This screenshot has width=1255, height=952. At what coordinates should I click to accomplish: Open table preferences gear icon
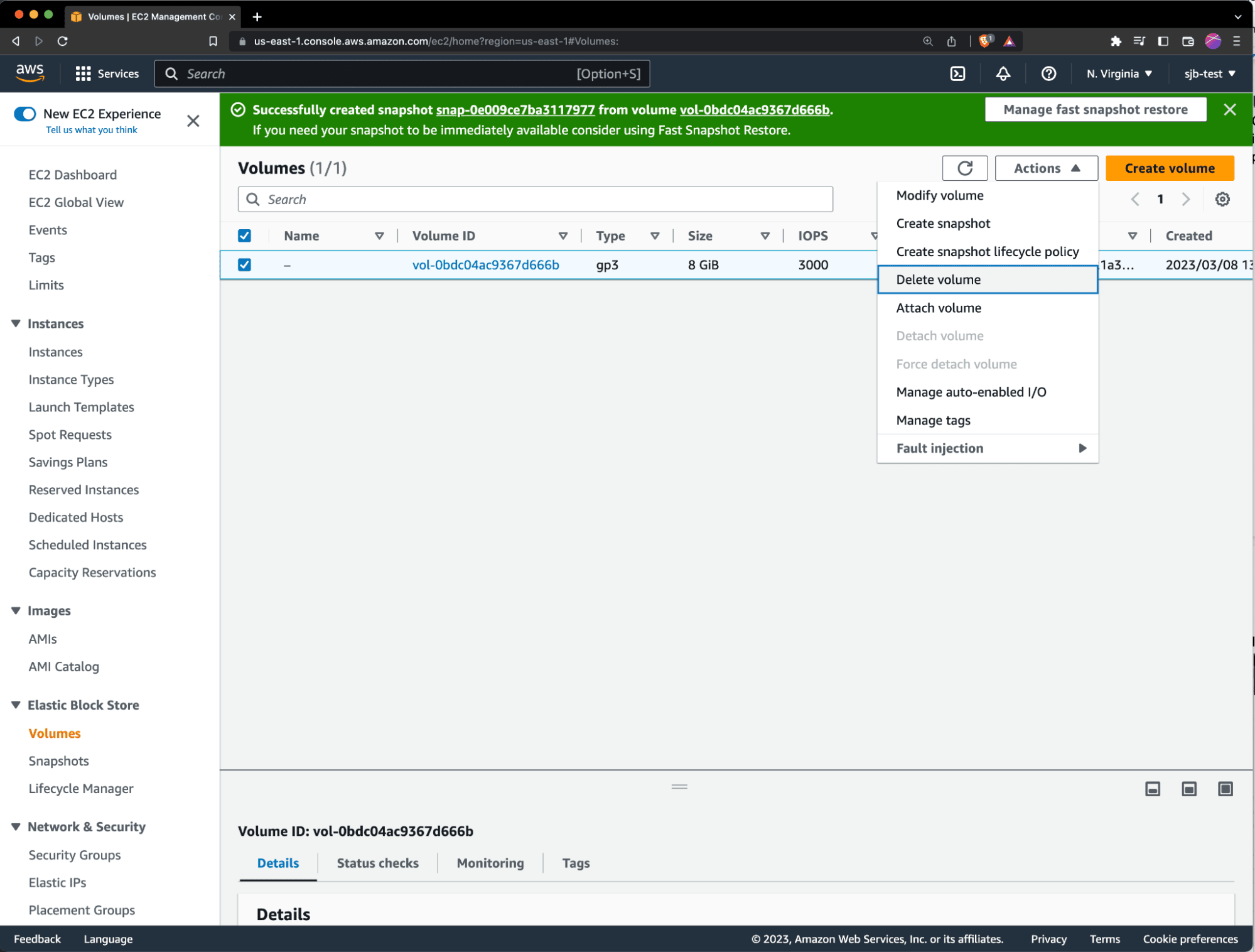pyautogui.click(x=1222, y=200)
